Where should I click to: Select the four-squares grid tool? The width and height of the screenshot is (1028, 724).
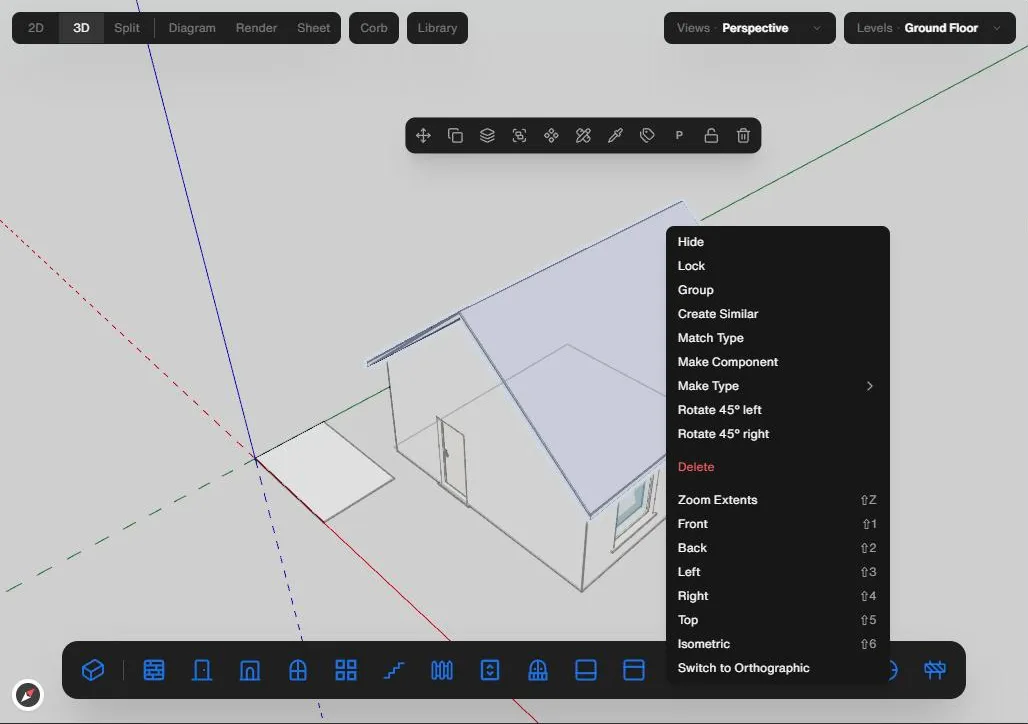(x=346, y=670)
